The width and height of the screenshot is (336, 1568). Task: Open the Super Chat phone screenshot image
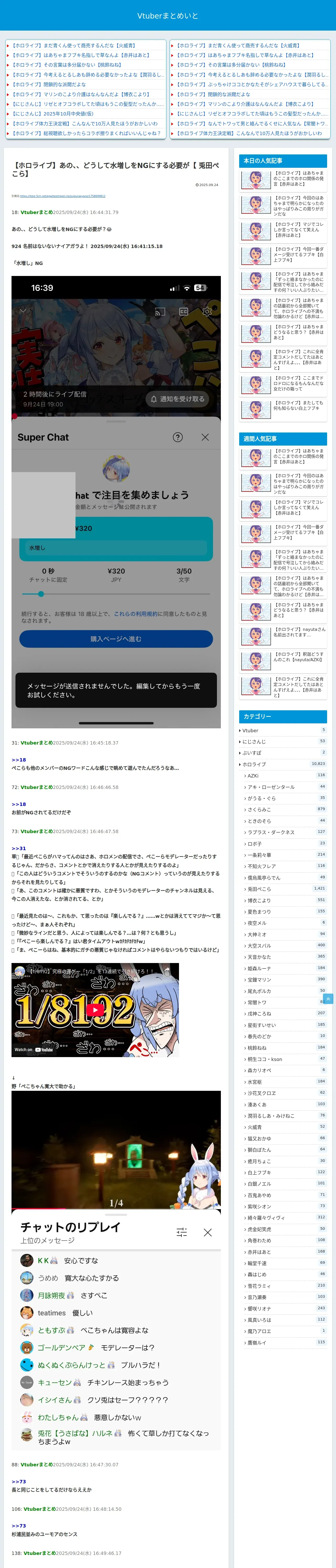click(x=116, y=502)
